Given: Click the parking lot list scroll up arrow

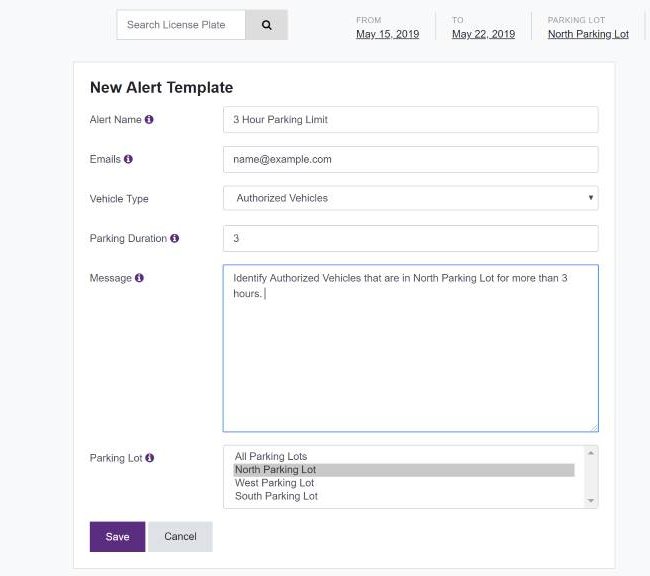Looking at the screenshot, I should (x=591, y=453).
